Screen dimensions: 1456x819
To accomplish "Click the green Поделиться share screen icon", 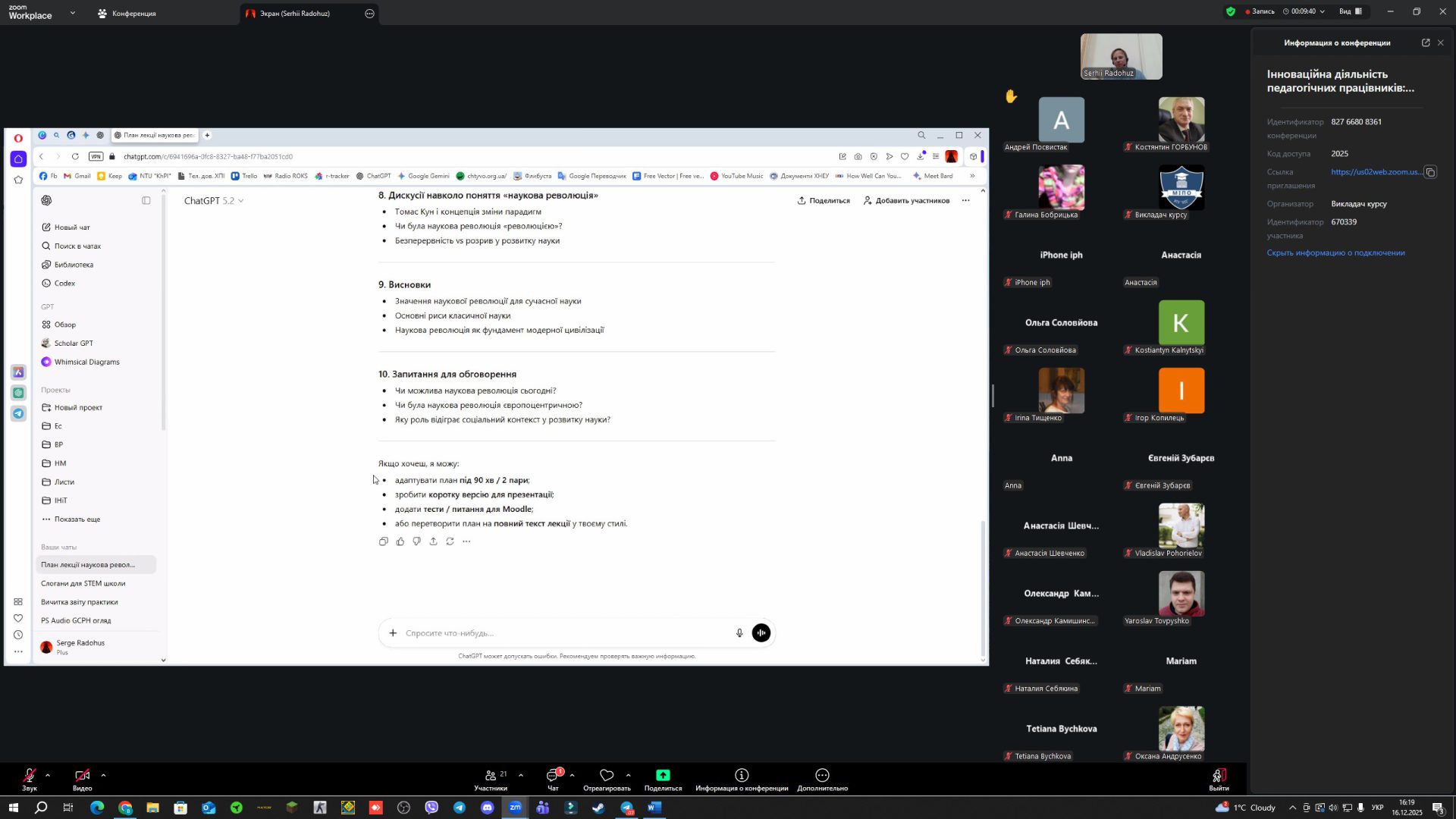I will tap(663, 775).
